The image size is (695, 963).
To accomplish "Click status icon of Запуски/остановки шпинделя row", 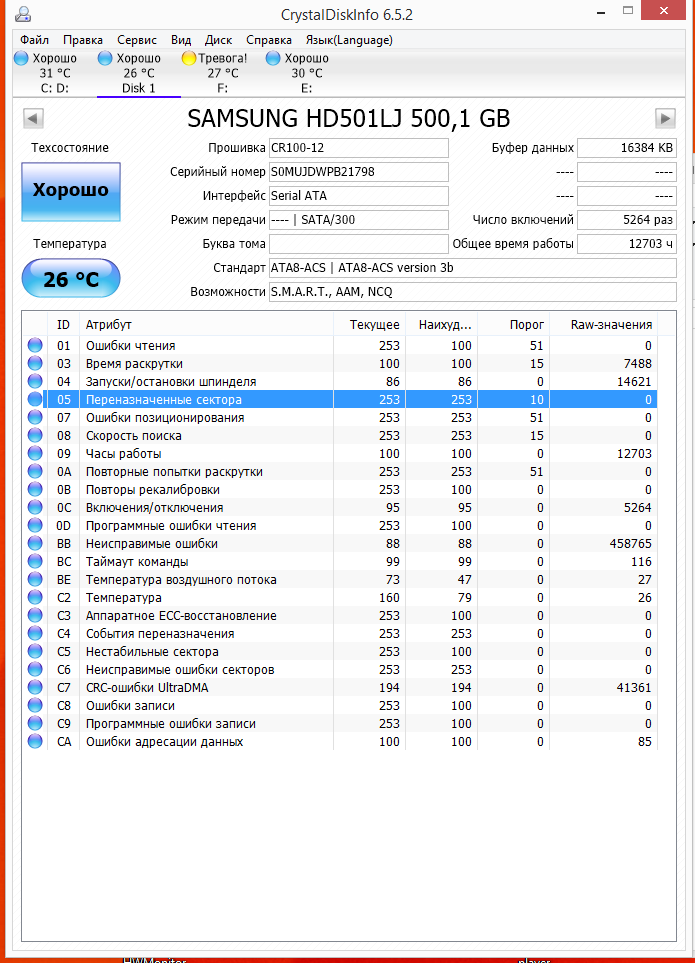I will pyautogui.click(x=35, y=381).
